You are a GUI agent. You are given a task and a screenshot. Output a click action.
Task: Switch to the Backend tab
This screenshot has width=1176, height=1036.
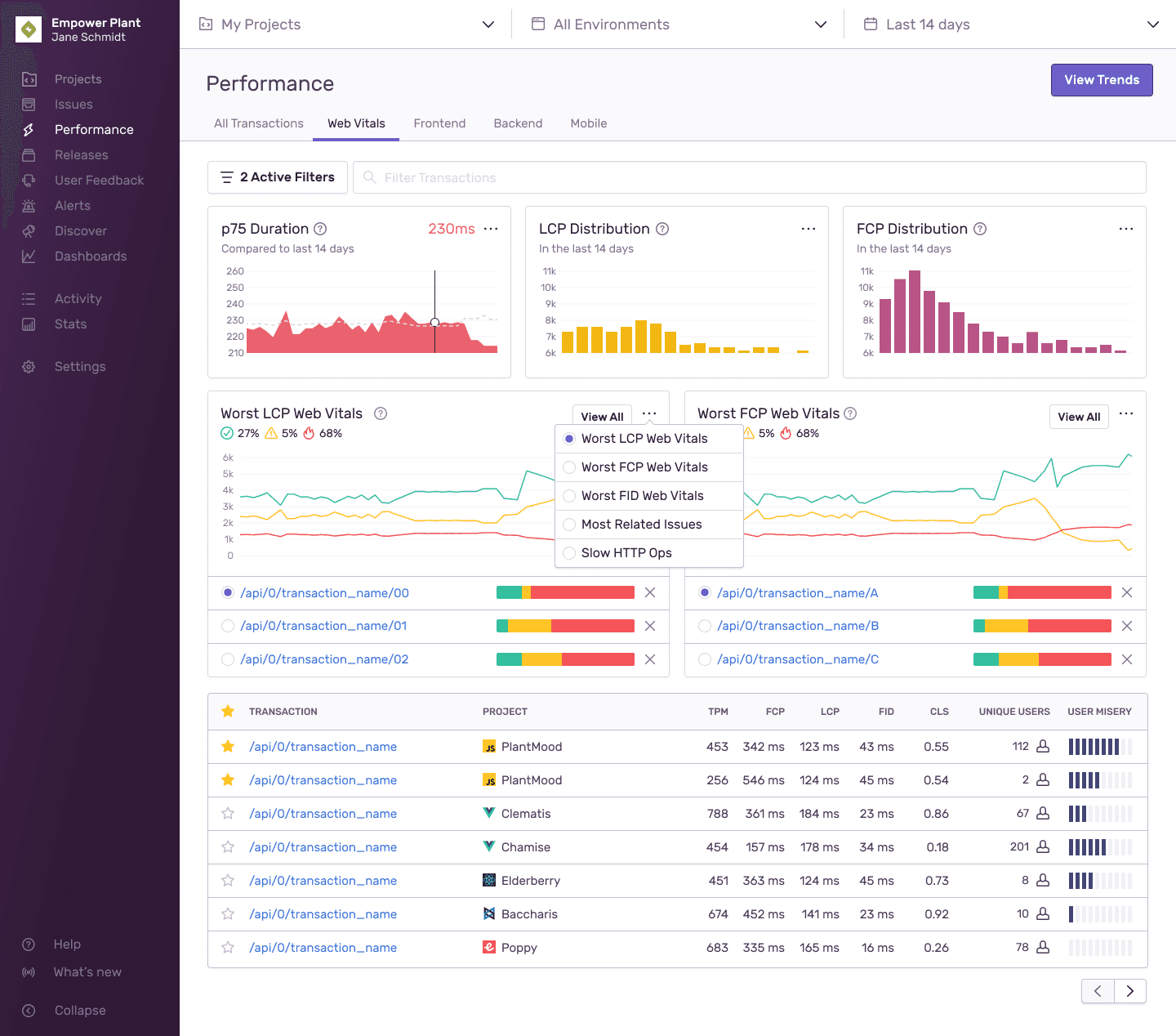pos(518,123)
